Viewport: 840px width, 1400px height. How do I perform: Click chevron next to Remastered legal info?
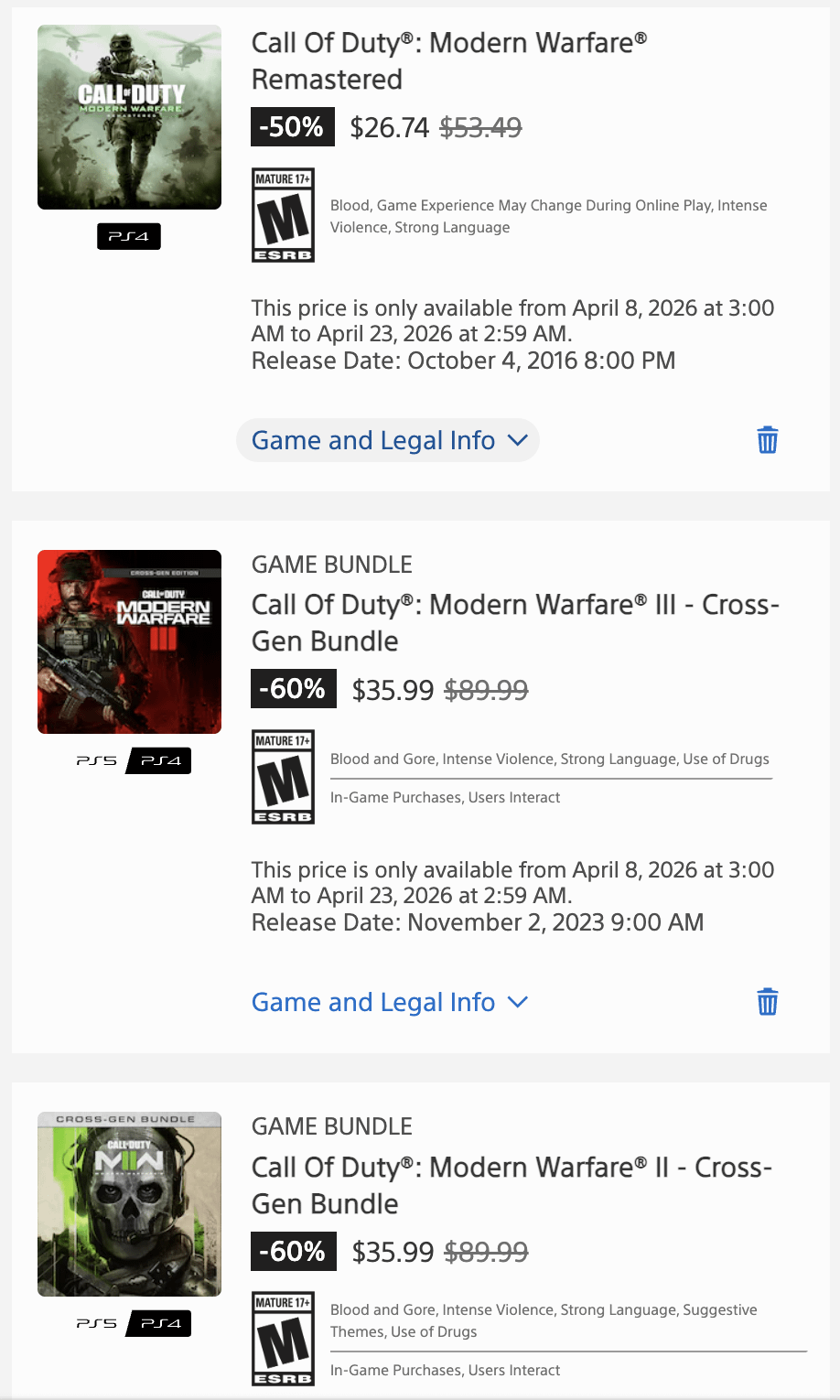(x=517, y=440)
